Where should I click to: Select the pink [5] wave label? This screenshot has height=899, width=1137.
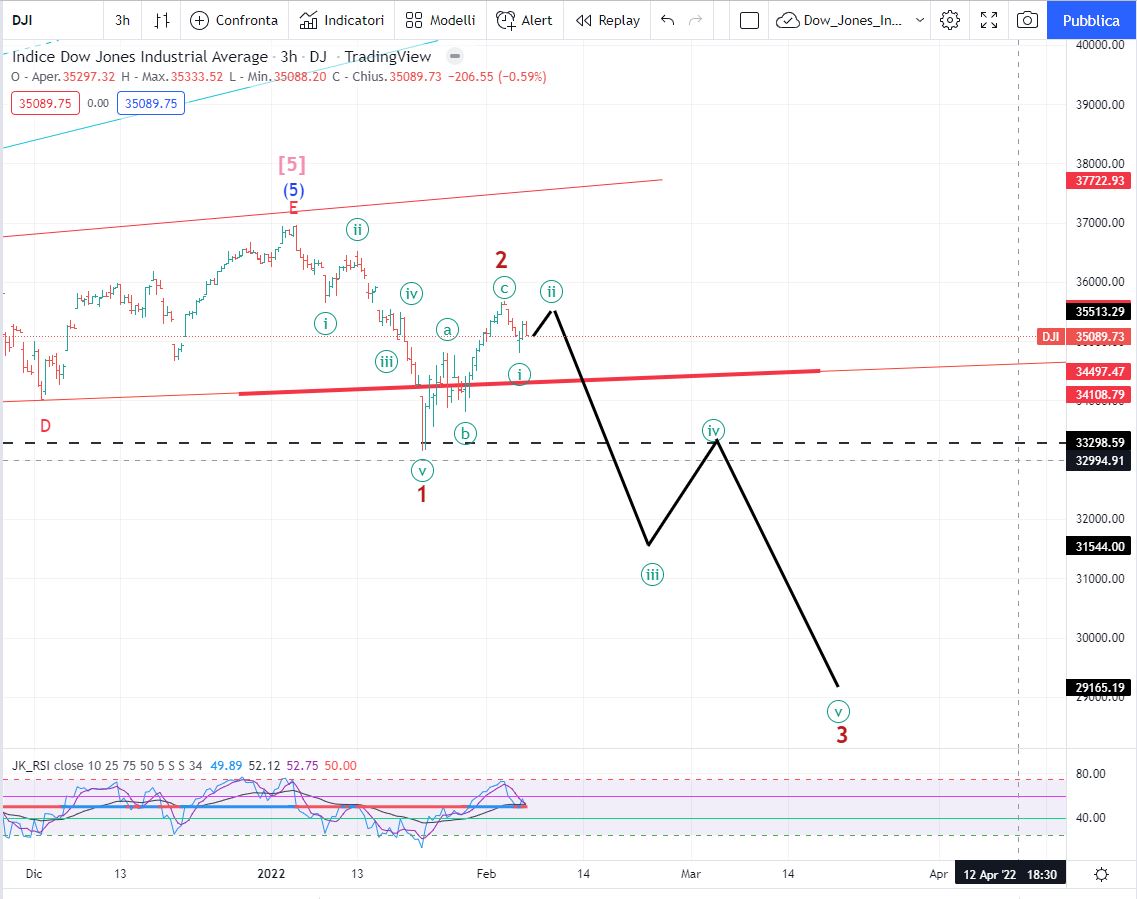point(292,165)
